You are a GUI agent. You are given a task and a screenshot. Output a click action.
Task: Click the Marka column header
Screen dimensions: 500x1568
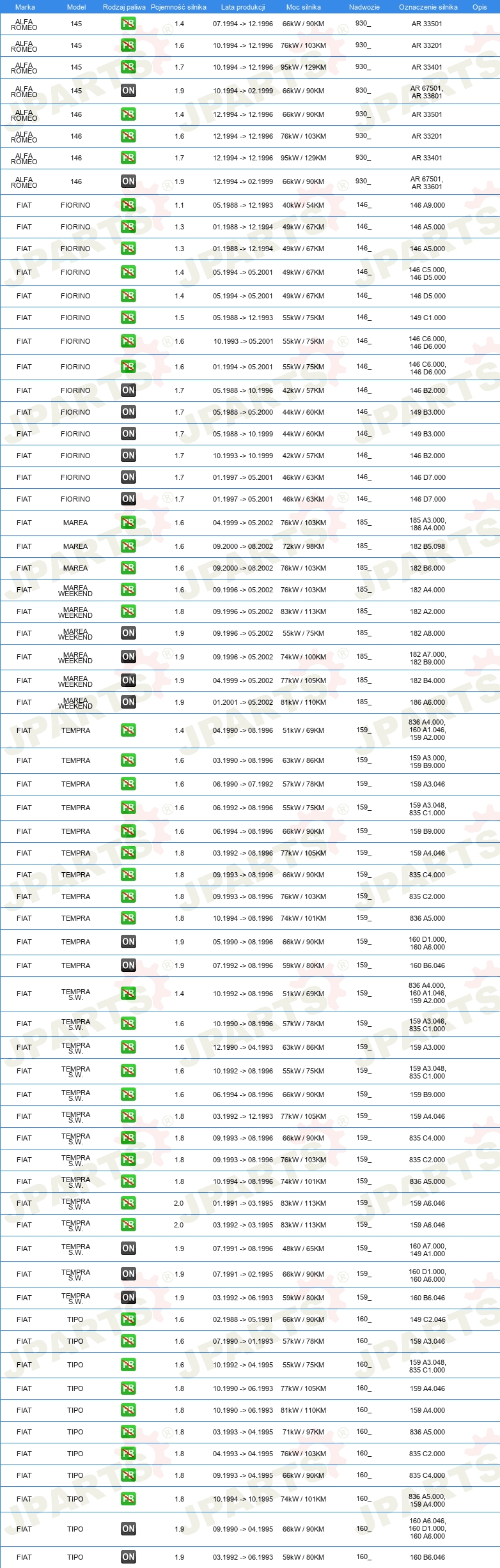25,7
